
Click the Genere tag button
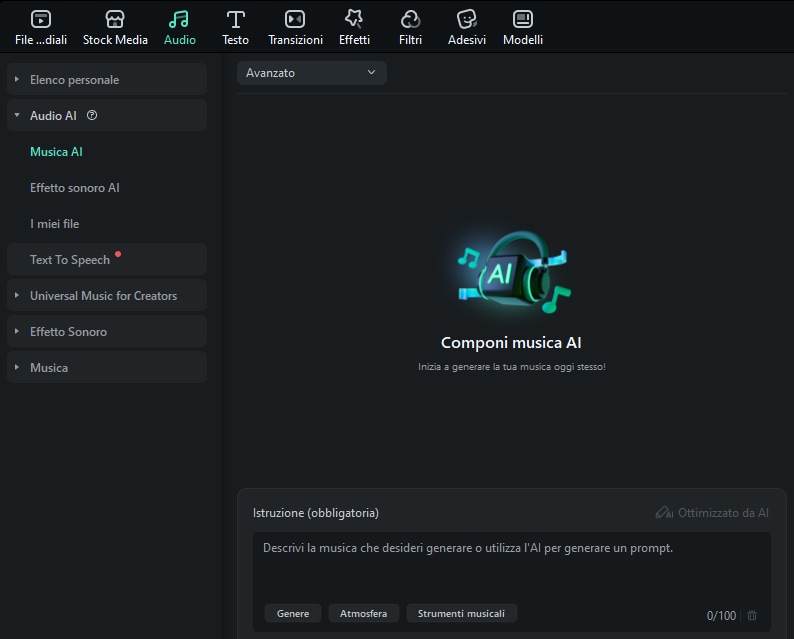[x=293, y=613]
